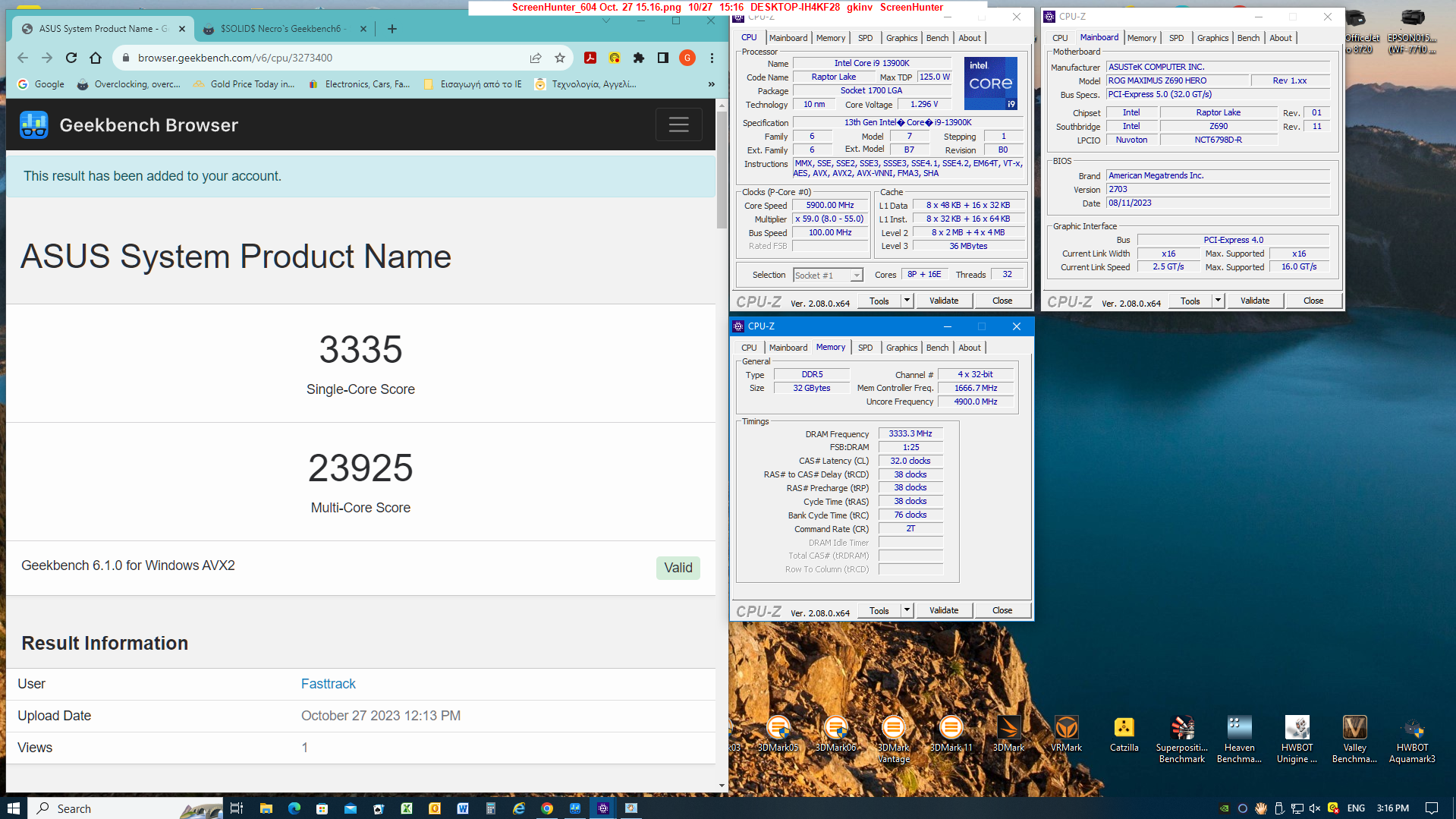Open the Chrome profile avatar G
Screen dimensions: 1456x819
coord(687,58)
